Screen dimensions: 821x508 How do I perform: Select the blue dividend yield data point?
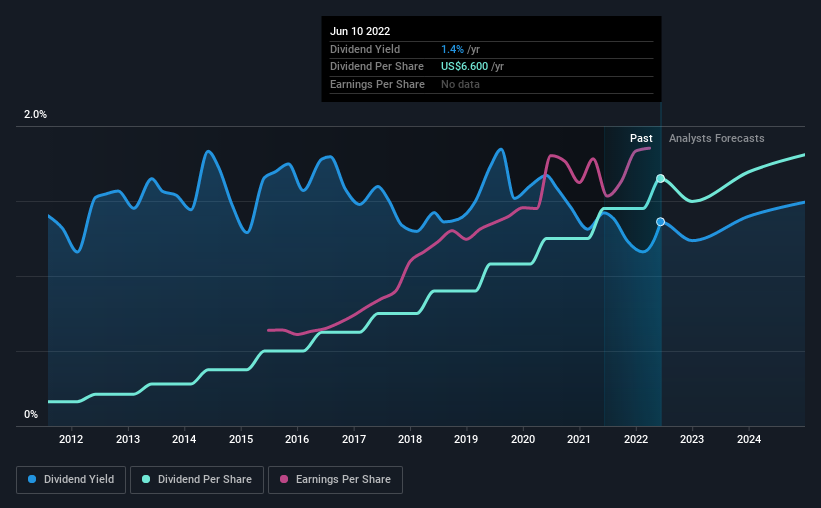tap(661, 222)
